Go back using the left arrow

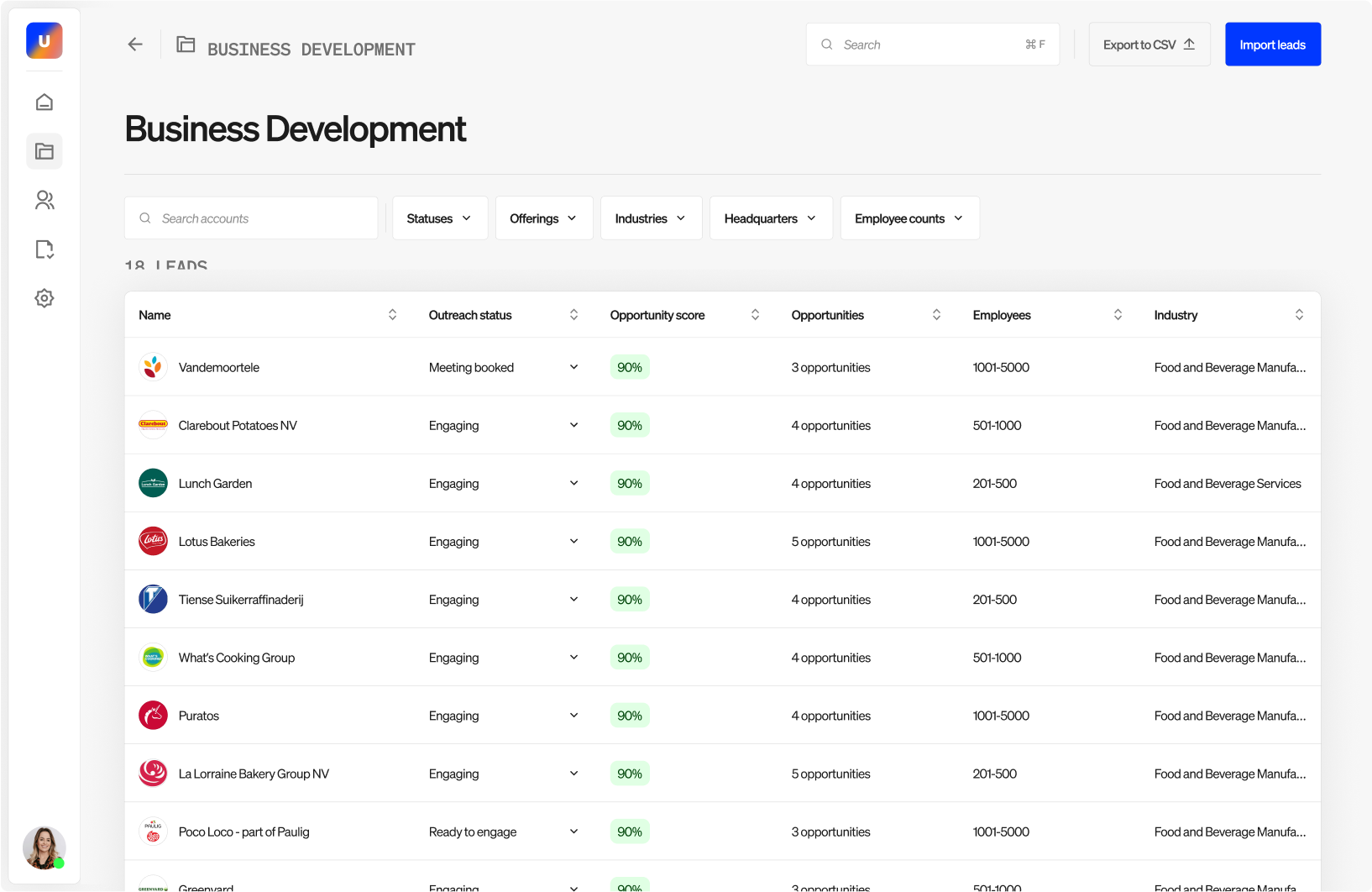(x=135, y=45)
